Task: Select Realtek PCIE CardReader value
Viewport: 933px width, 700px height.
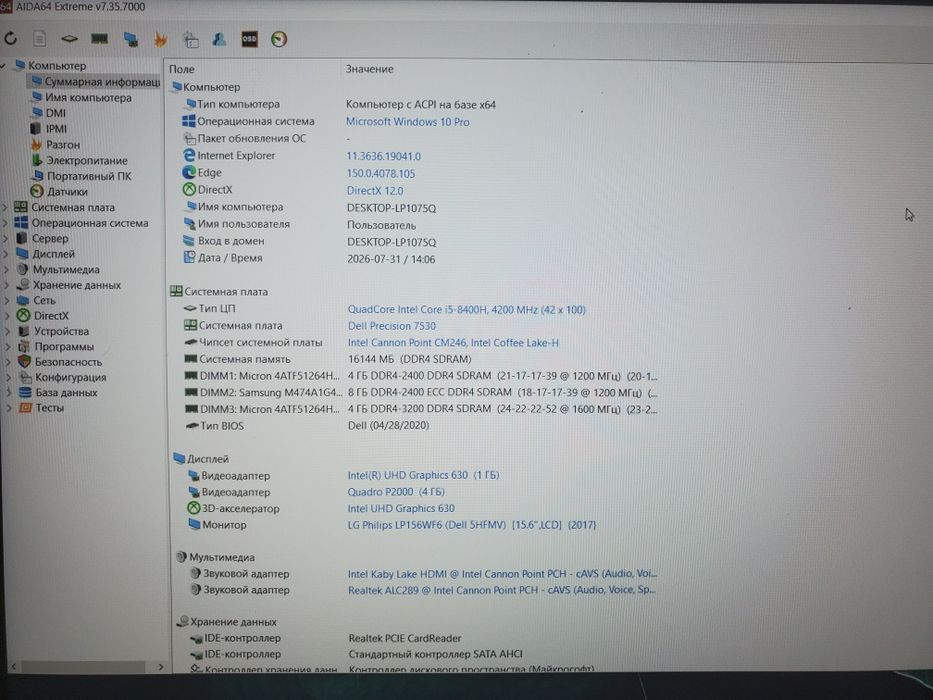Action: pyautogui.click(x=405, y=638)
